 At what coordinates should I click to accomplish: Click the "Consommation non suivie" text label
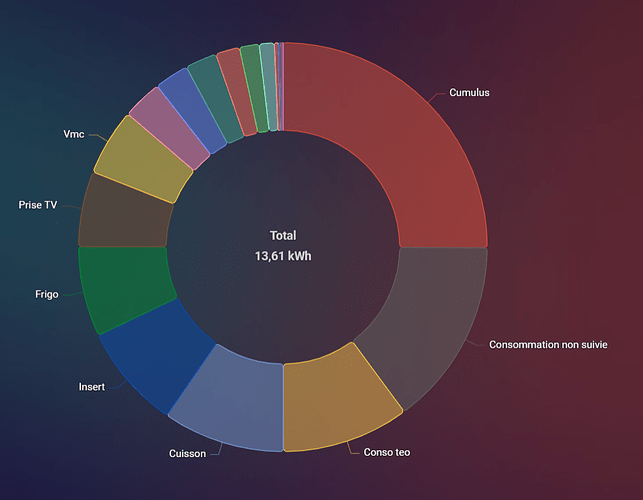pos(549,344)
